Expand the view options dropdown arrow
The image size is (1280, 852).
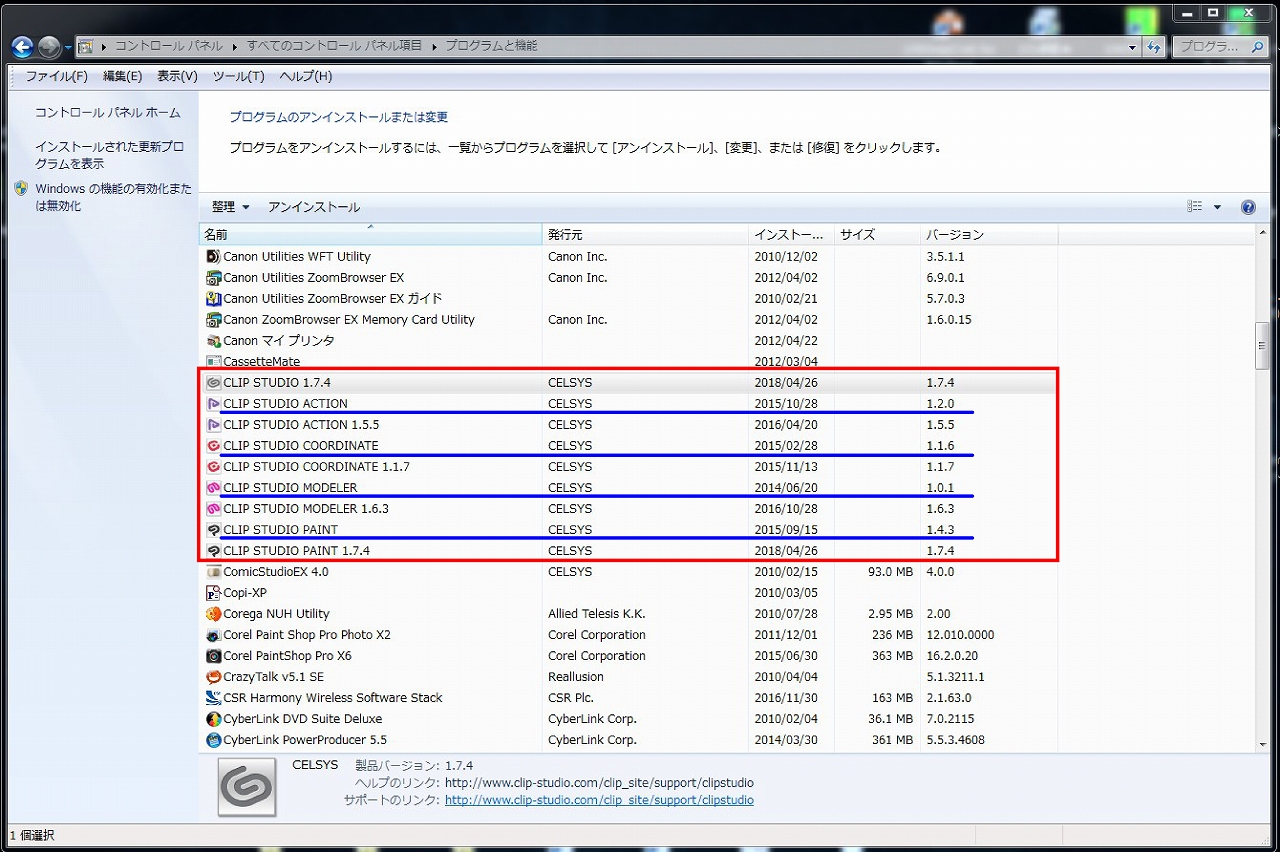1217,207
